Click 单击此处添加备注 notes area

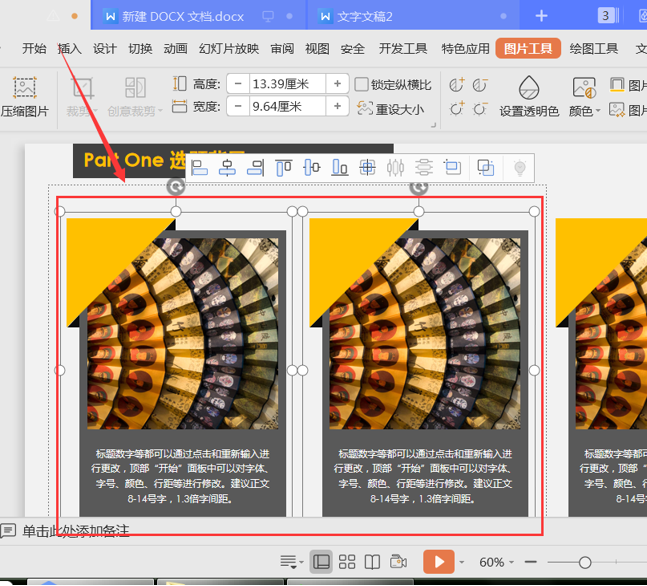pyautogui.click(x=76, y=531)
